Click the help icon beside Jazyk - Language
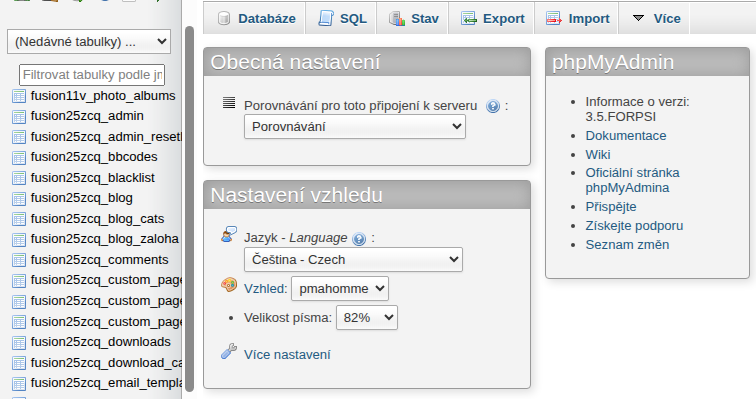756x399 pixels. 359,239
